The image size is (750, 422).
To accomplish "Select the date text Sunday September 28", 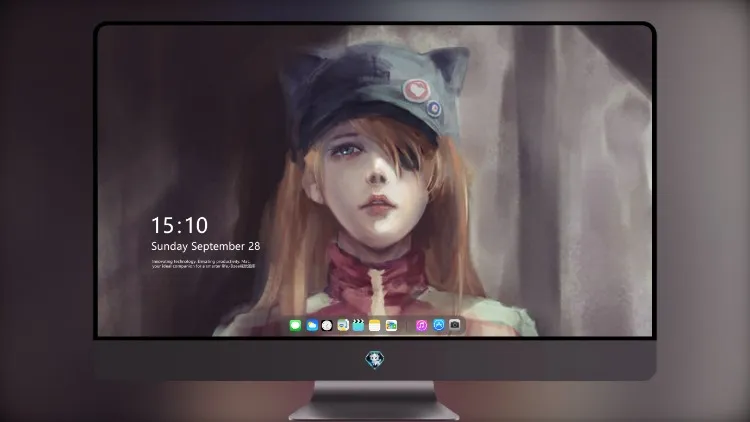I will point(206,246).
